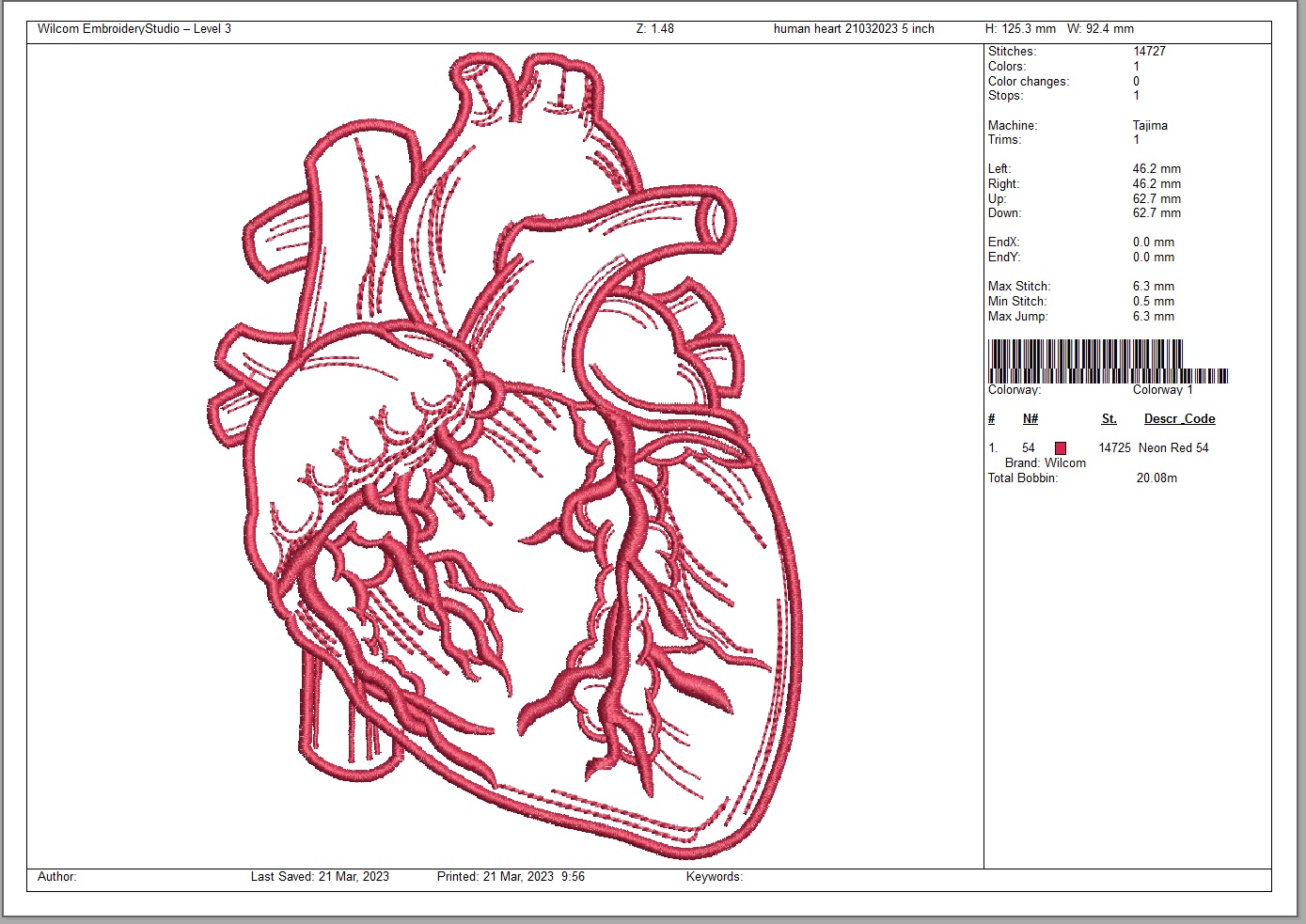Screen dimensions: 1306x924
Task: Click the 'Right:' extent label
Action: click(1003, 184)
